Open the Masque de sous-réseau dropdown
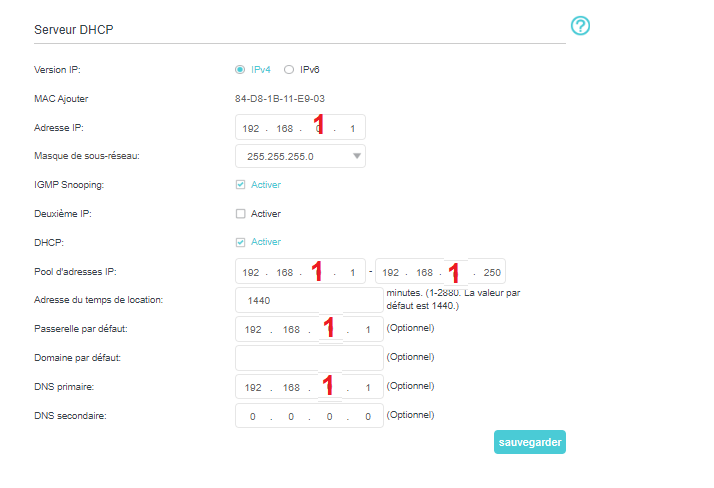 (300, 157)
